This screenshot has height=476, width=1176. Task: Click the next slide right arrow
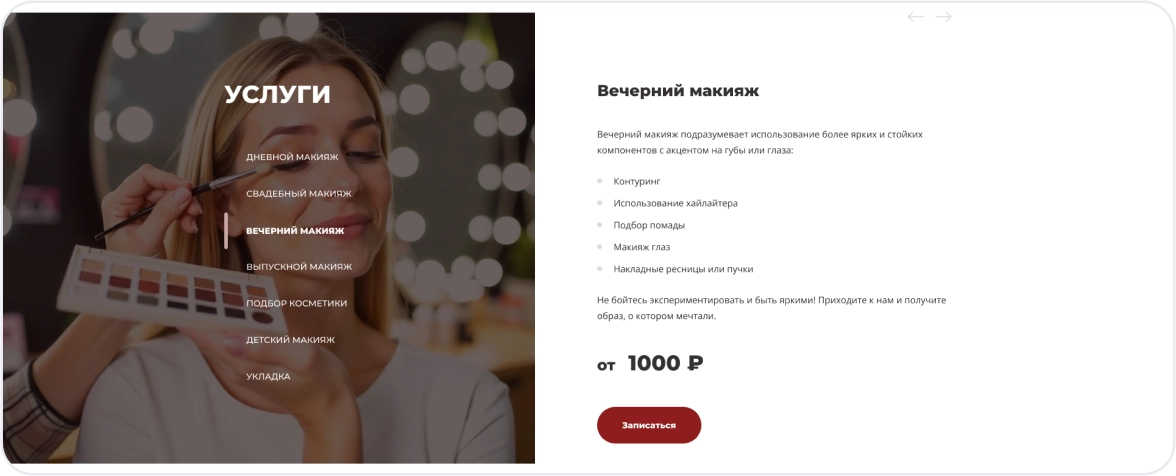(944, 16)
